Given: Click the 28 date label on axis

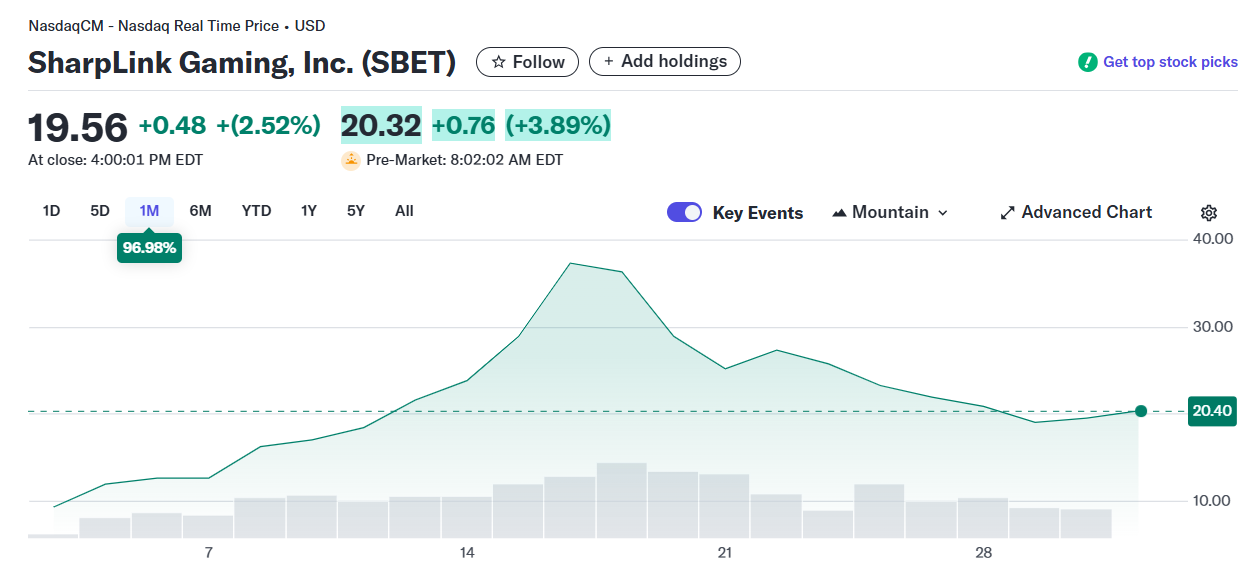Looking at the screenshot, I should pyautogui.click(x=984, y=553).
